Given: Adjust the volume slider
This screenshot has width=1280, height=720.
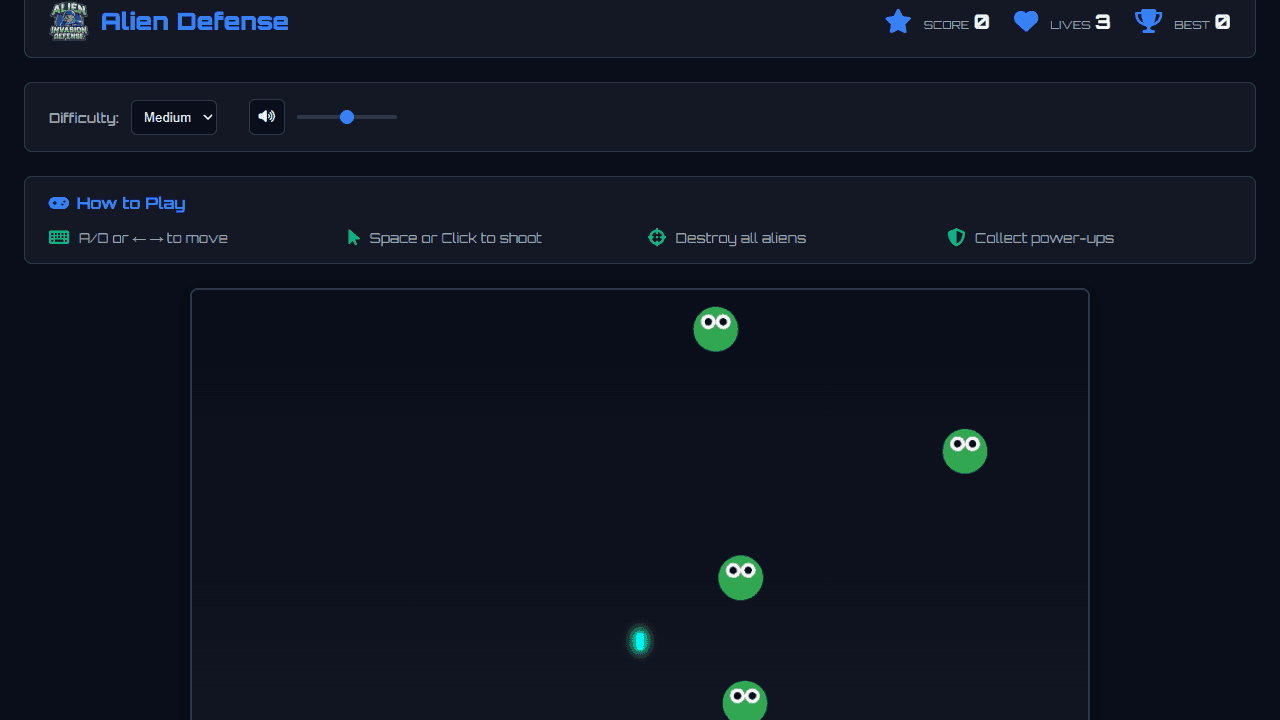Looking at the screenshot, I should [347, 117].
